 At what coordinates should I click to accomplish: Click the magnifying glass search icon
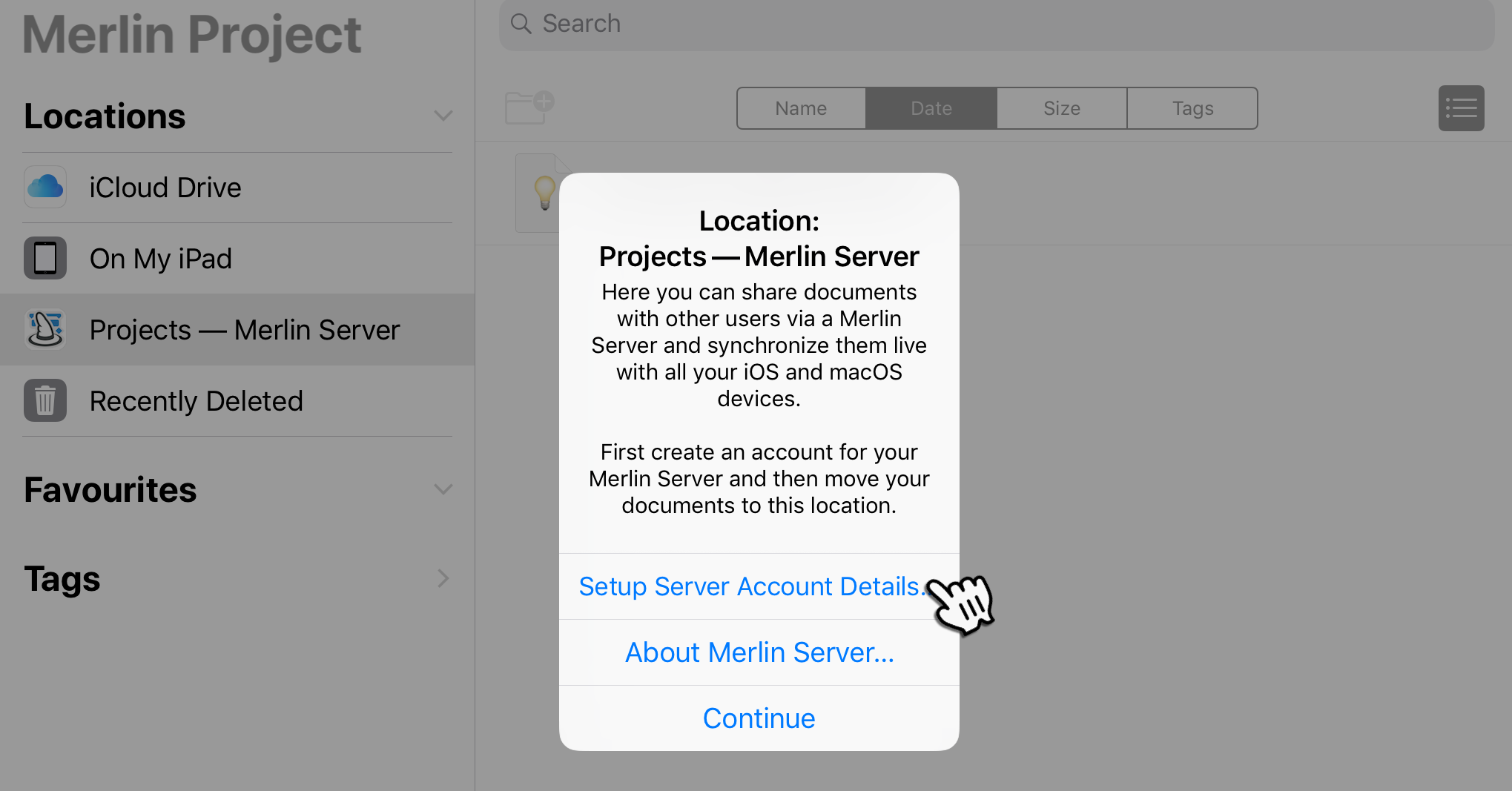(521, 24)
